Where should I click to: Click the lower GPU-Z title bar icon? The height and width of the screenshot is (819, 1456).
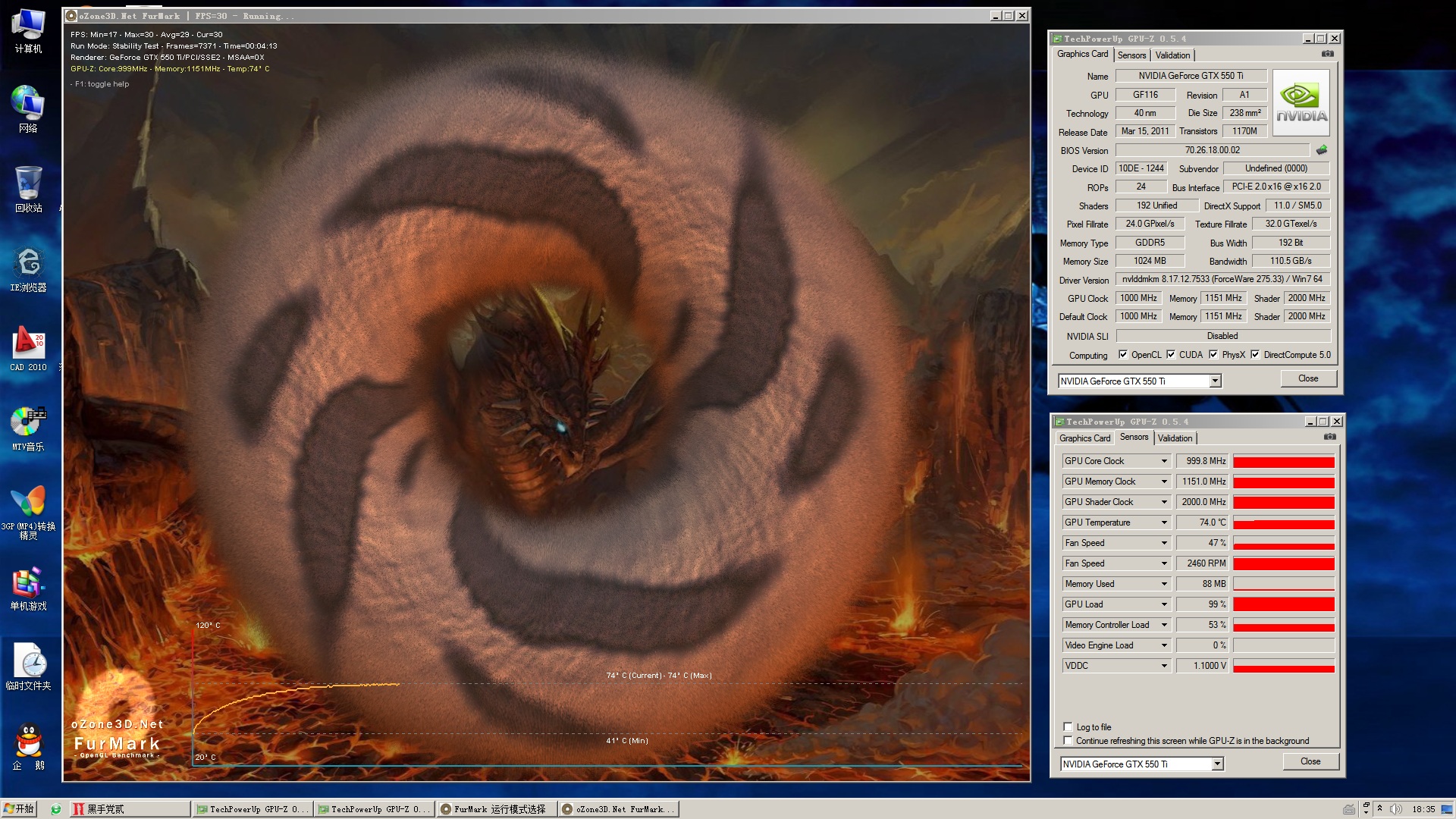(x=1059, y=422)
